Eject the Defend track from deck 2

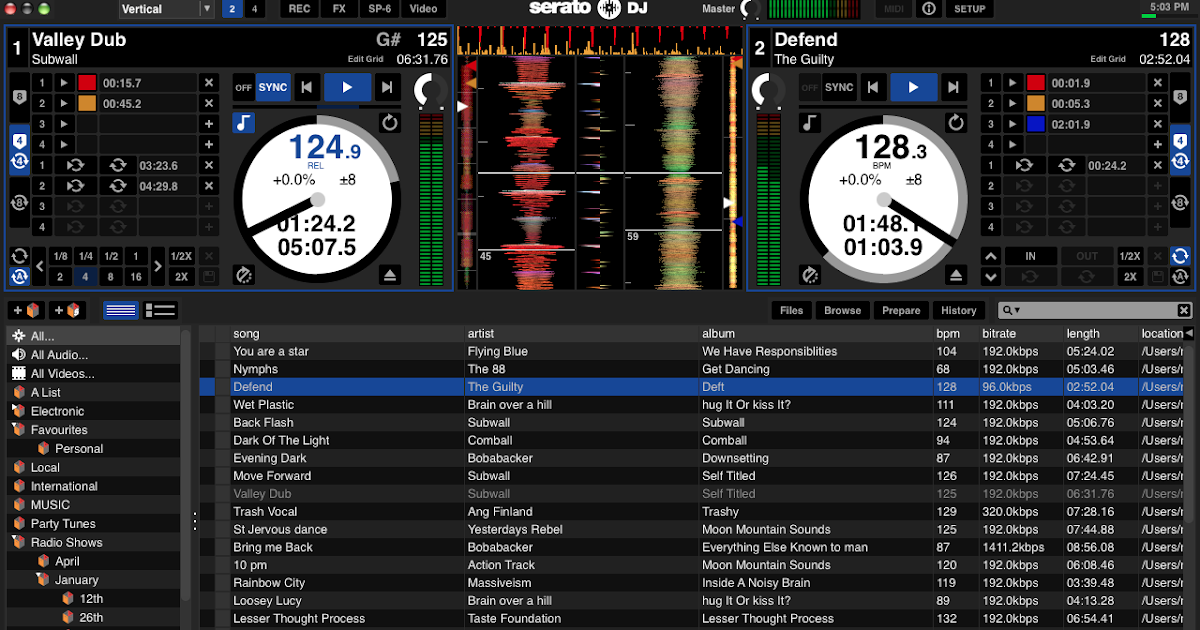pyautogui.click(x=956, y=275)
